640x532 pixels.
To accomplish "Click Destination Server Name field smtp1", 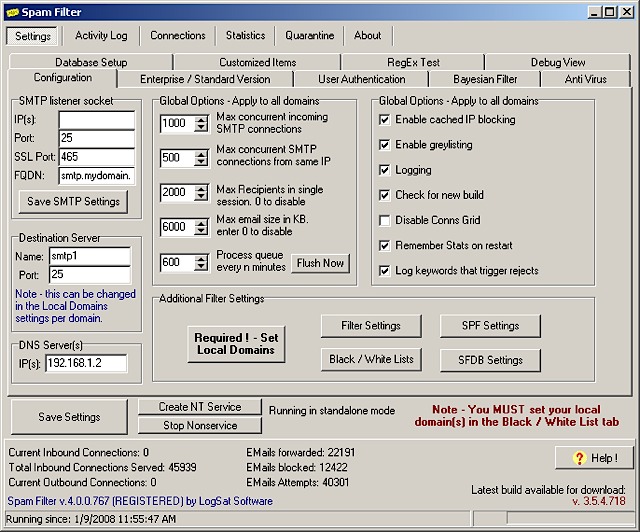I will coord(90,256).
